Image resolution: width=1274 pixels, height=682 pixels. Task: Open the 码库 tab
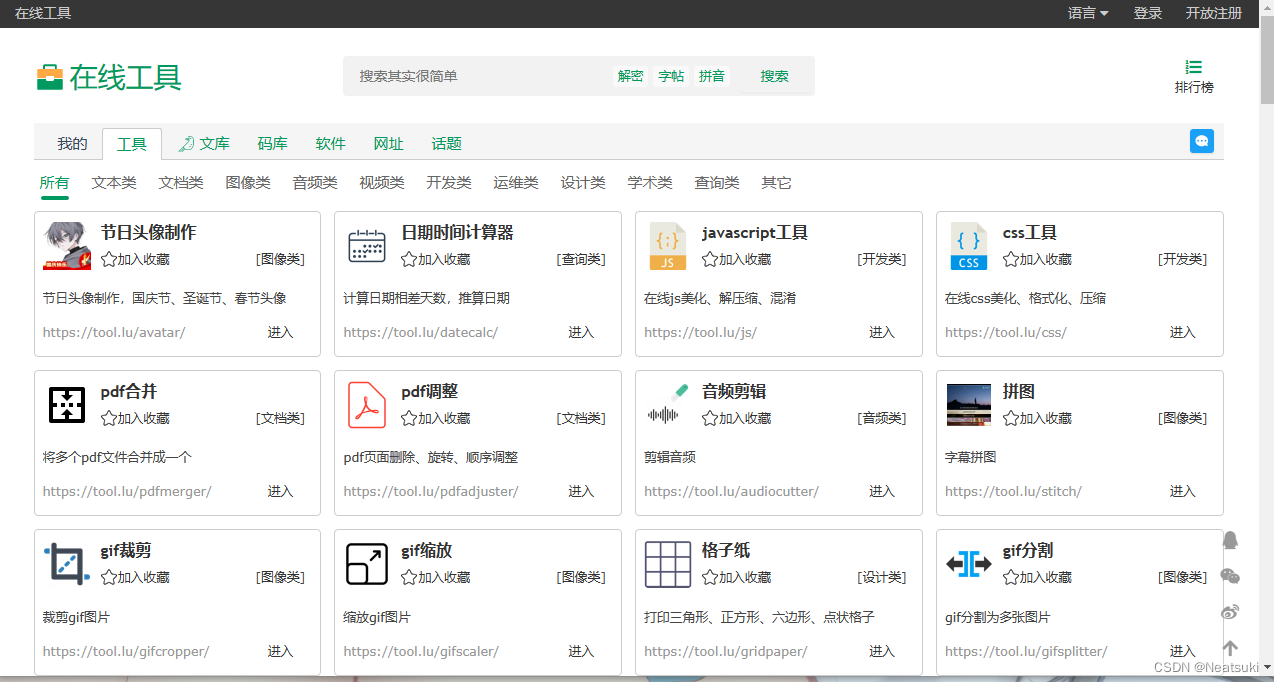(272, 143)
